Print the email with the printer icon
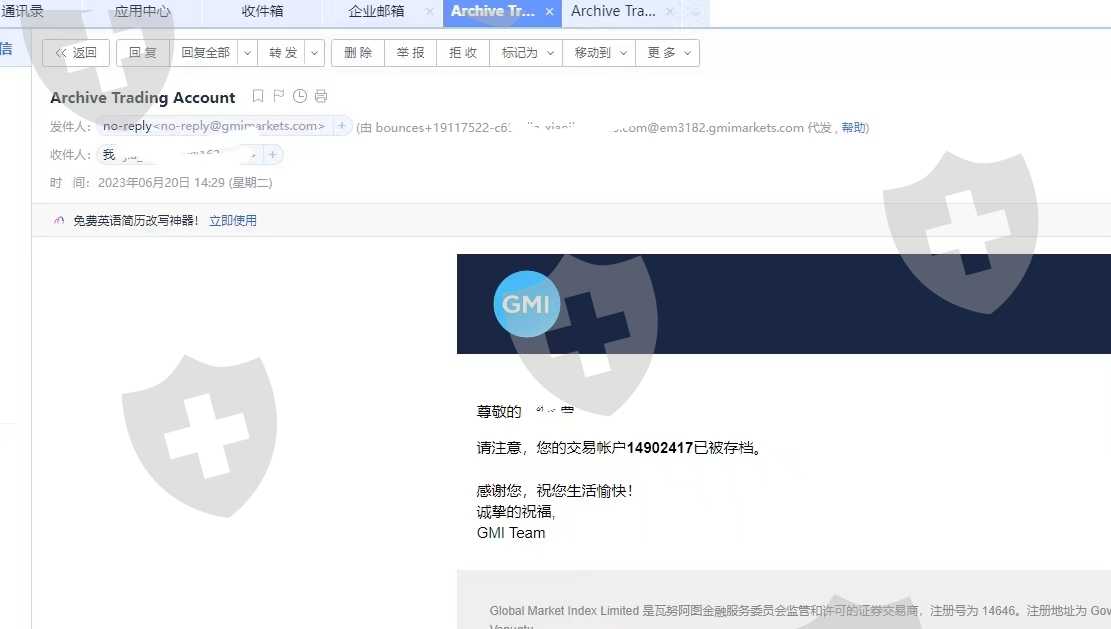The width and height of the screenshot is (1111, 629). (x=321, y=96)
